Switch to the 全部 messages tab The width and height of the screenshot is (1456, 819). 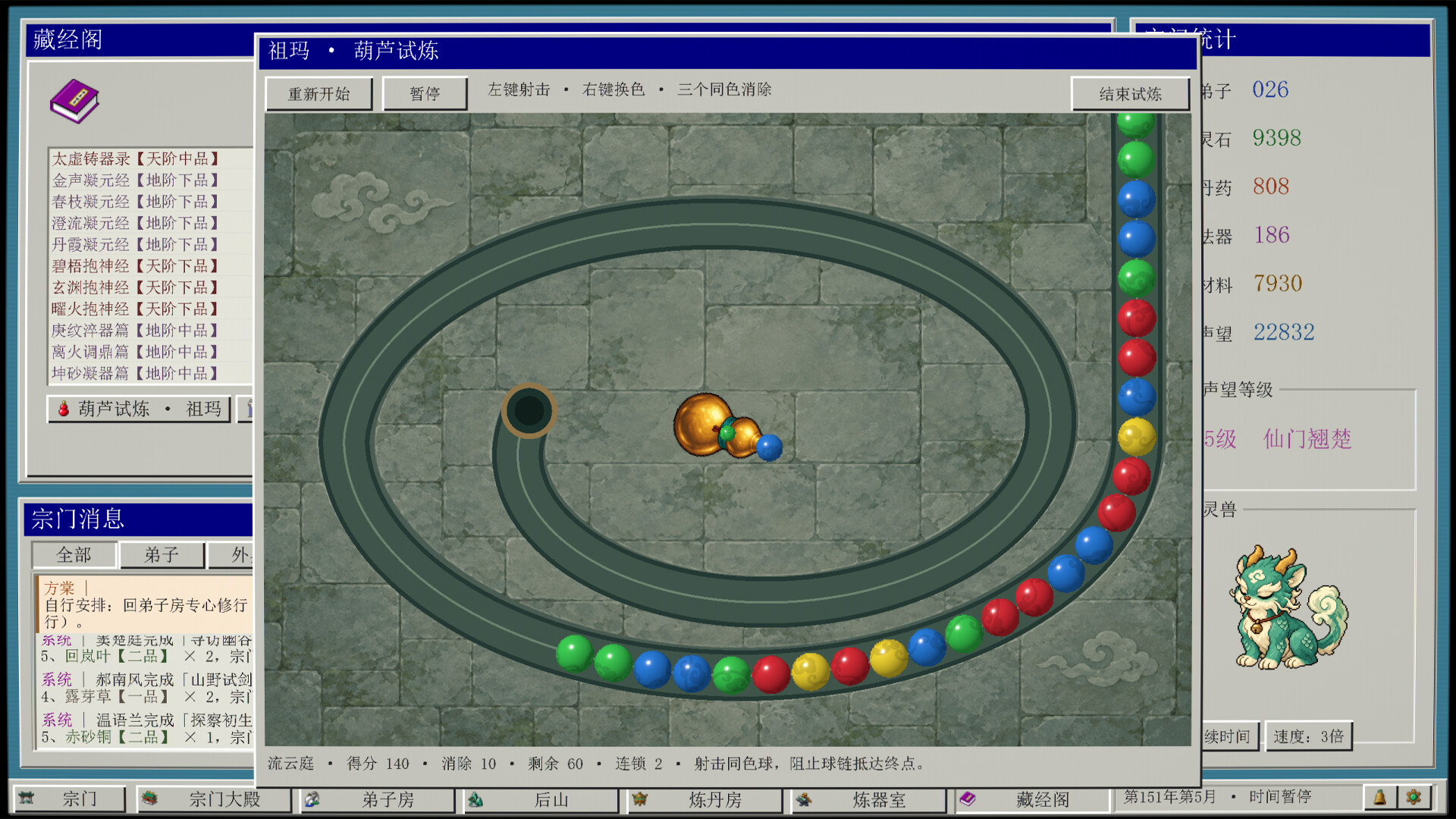pos(74,555)
